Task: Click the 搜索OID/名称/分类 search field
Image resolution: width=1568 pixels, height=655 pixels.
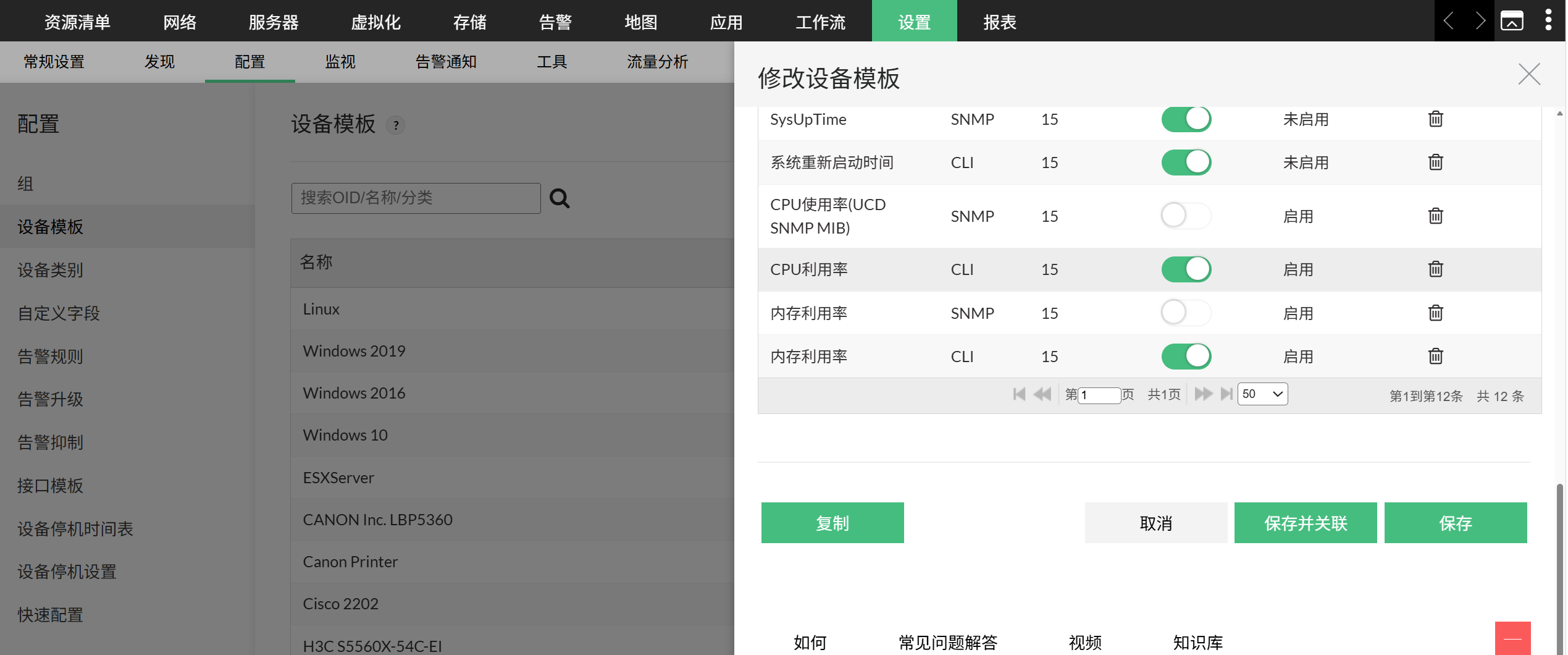Action: [x=416, y=198]
